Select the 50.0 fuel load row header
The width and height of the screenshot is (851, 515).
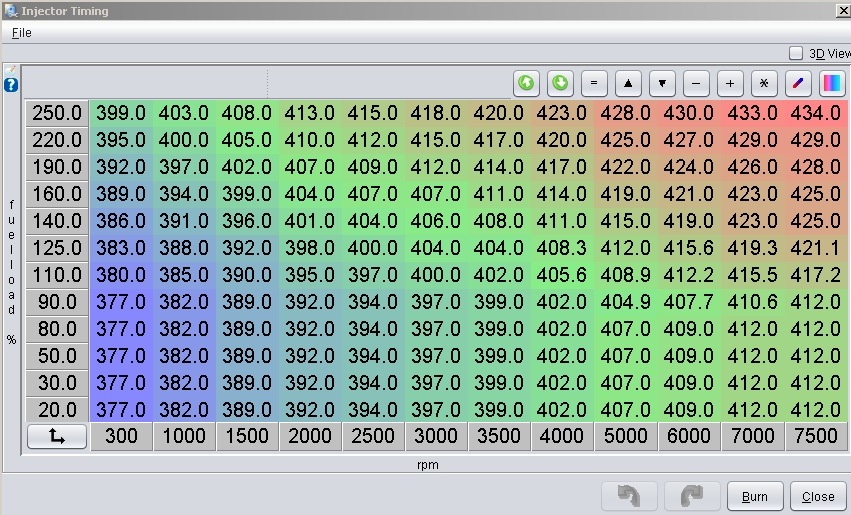pyautogui.click(x=57, y=356)
